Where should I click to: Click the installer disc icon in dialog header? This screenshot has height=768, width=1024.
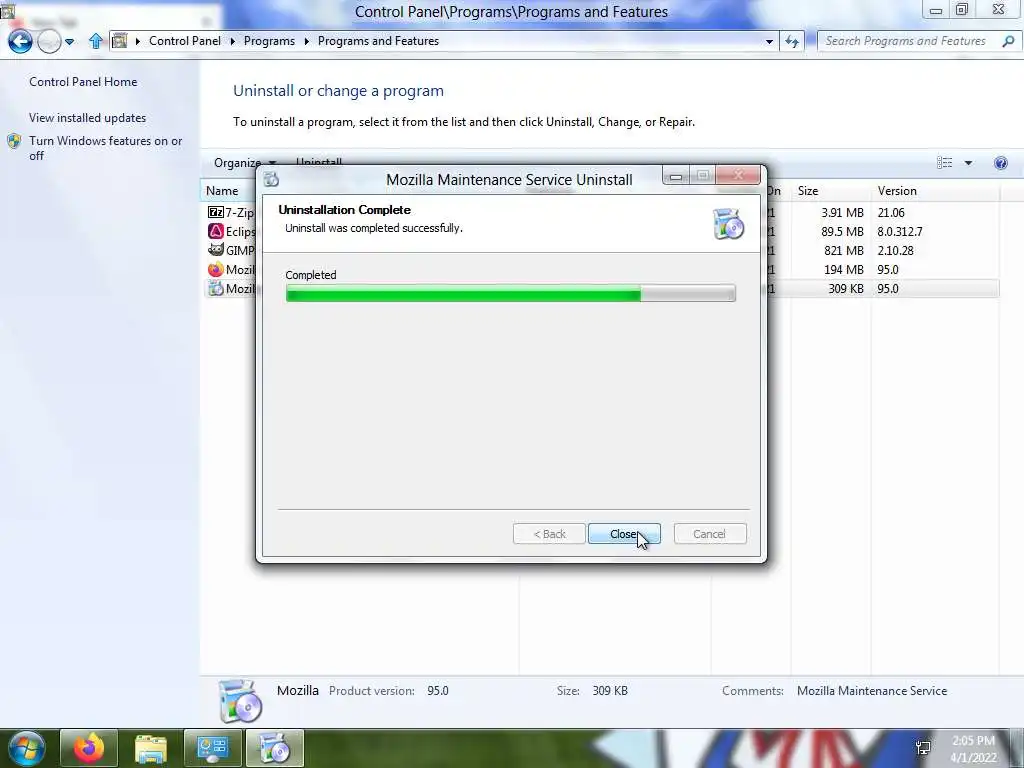(729, 223)
